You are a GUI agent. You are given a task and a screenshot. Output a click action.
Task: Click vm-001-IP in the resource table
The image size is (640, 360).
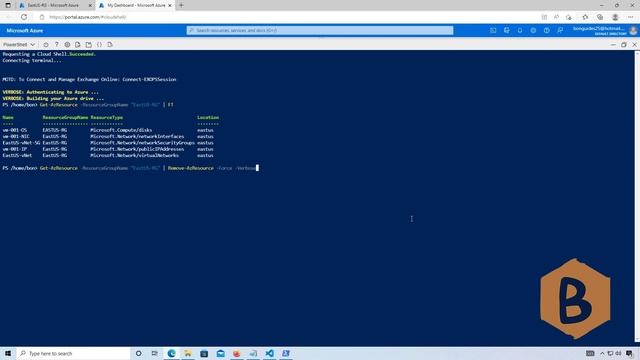click(15, 149)
